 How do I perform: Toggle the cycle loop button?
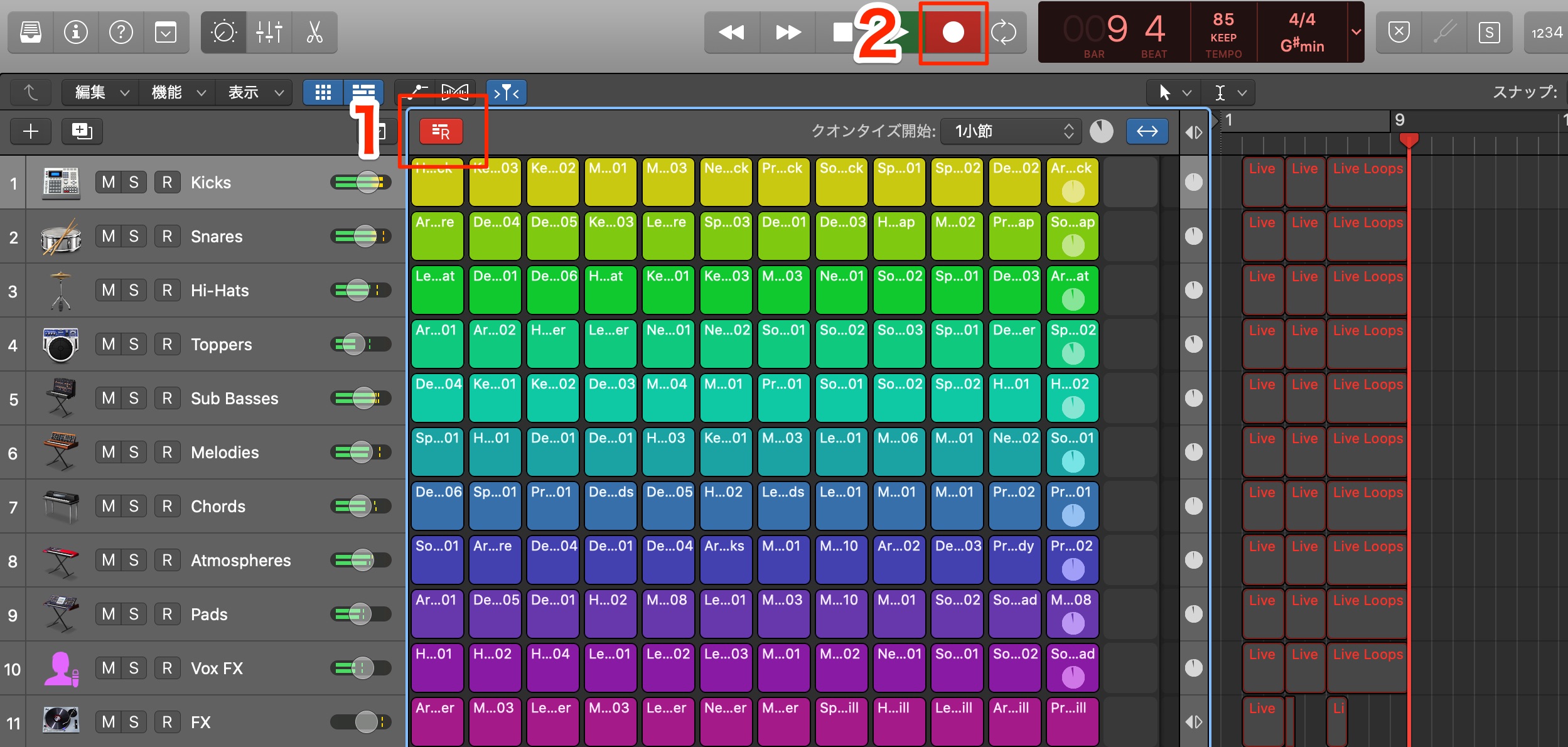1004,32
